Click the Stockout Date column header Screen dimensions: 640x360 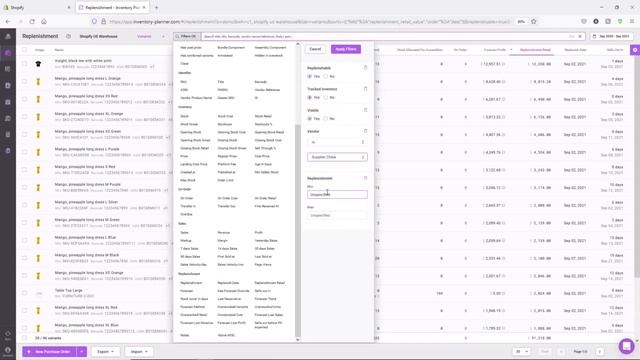point(575,50)
